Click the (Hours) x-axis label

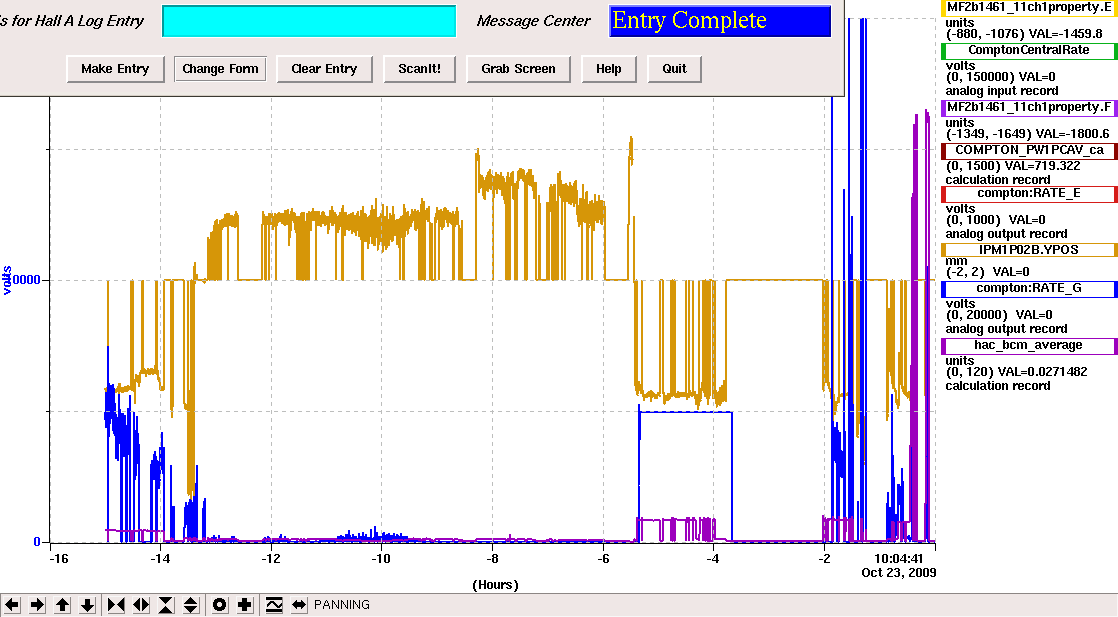(x=495, y=585)
